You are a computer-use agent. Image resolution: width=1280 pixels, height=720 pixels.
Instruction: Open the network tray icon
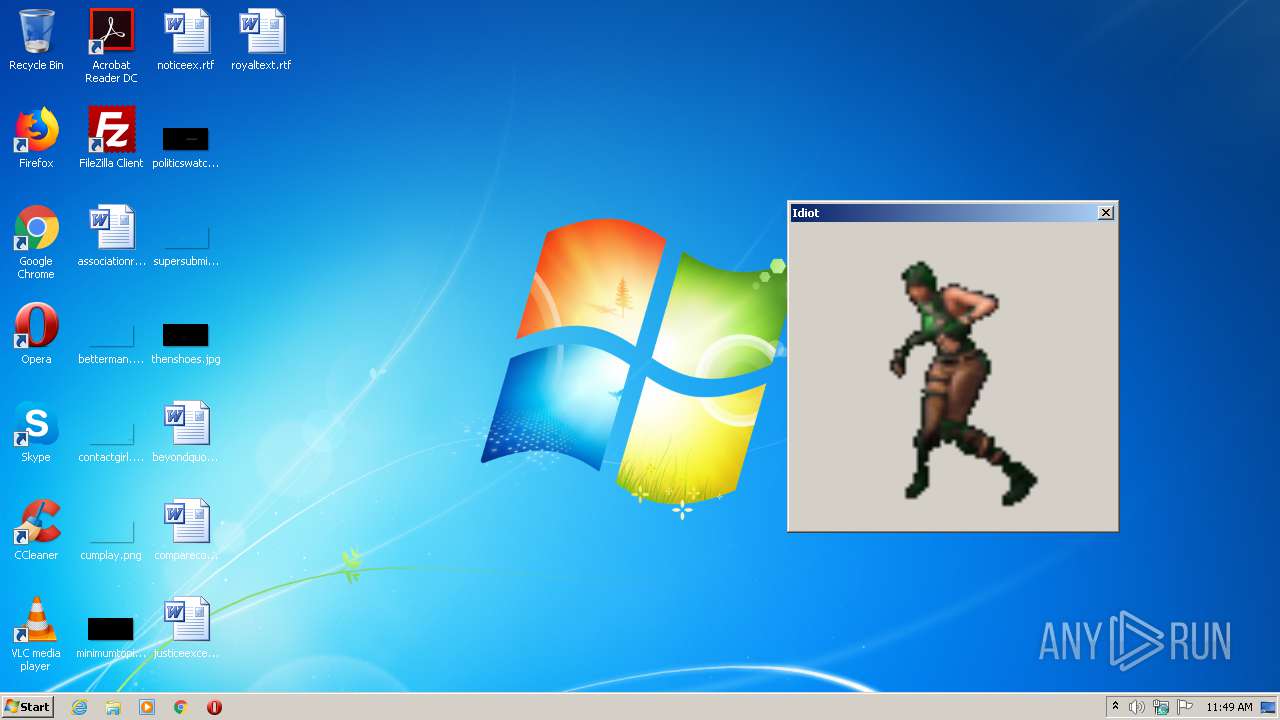click(x=1161, y=707)
